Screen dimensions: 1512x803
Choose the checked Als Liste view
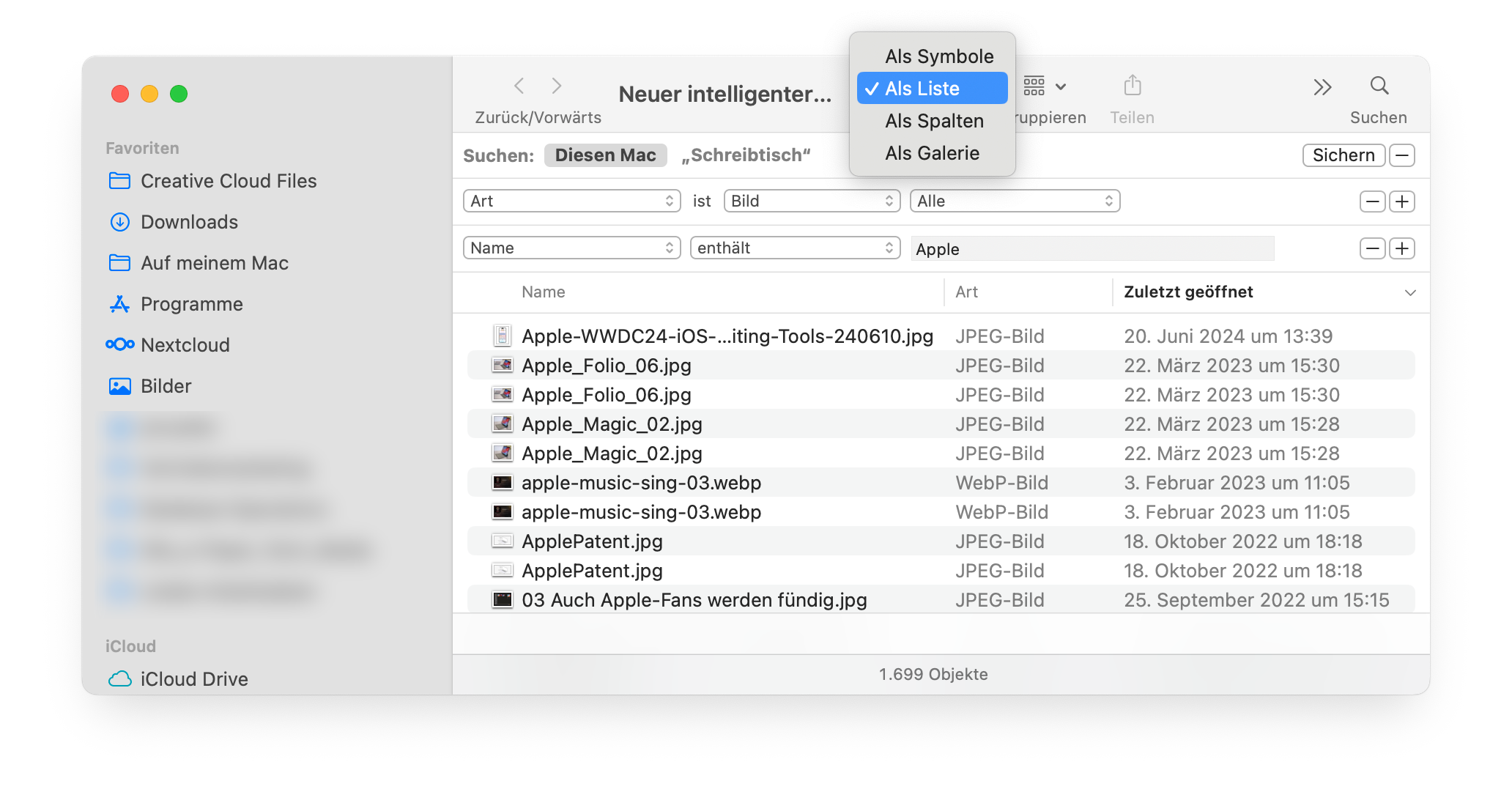tap(932, 89)
